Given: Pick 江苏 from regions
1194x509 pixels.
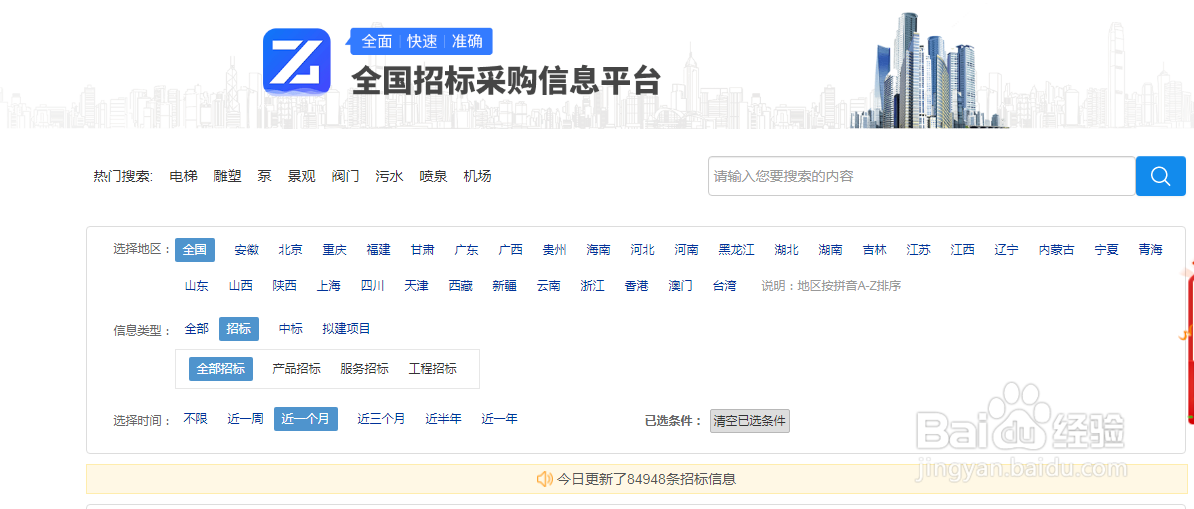Looking at the screenshot, I should [919, 250].
